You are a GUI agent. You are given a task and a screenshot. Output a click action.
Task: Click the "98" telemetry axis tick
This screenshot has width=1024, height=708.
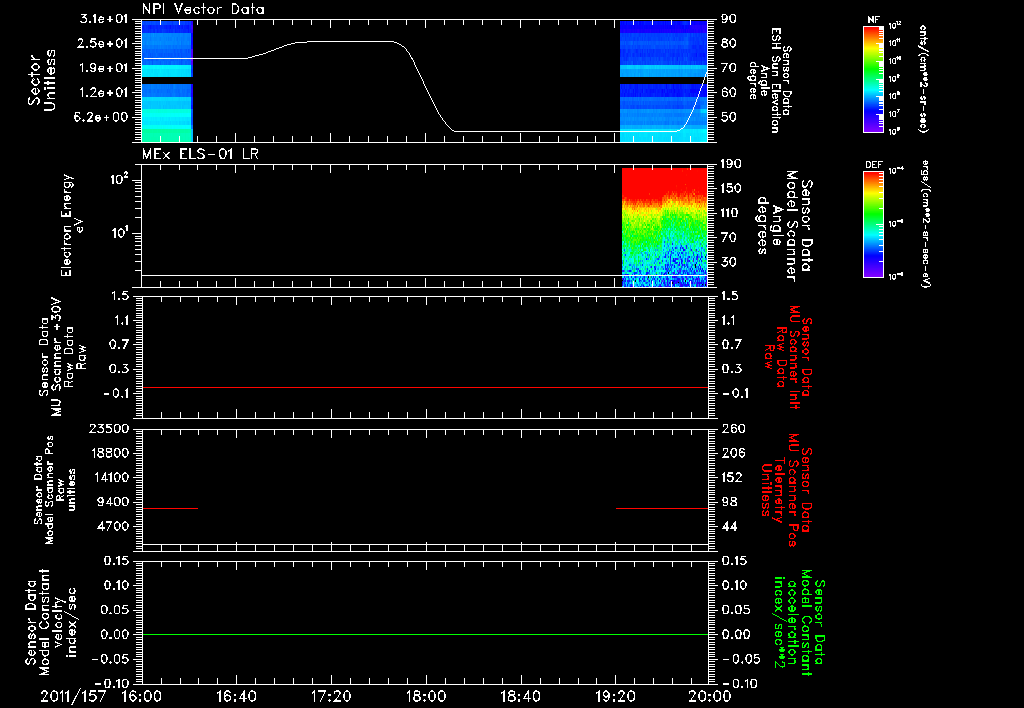[x=729, y=502]
